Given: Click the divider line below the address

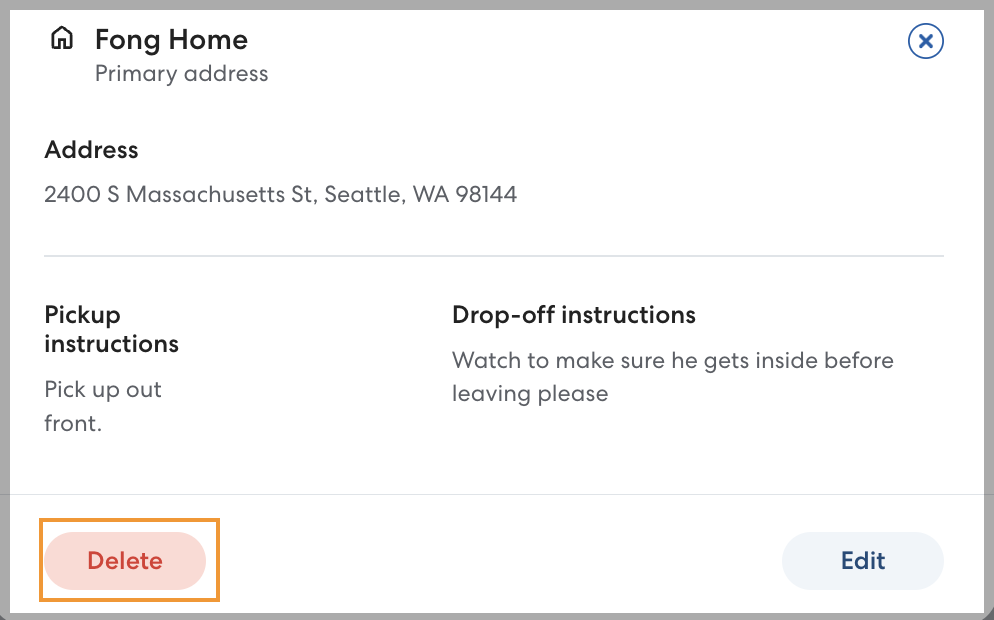Looking at the screenshot, I should pyautogui.click(x=494, y=256).
